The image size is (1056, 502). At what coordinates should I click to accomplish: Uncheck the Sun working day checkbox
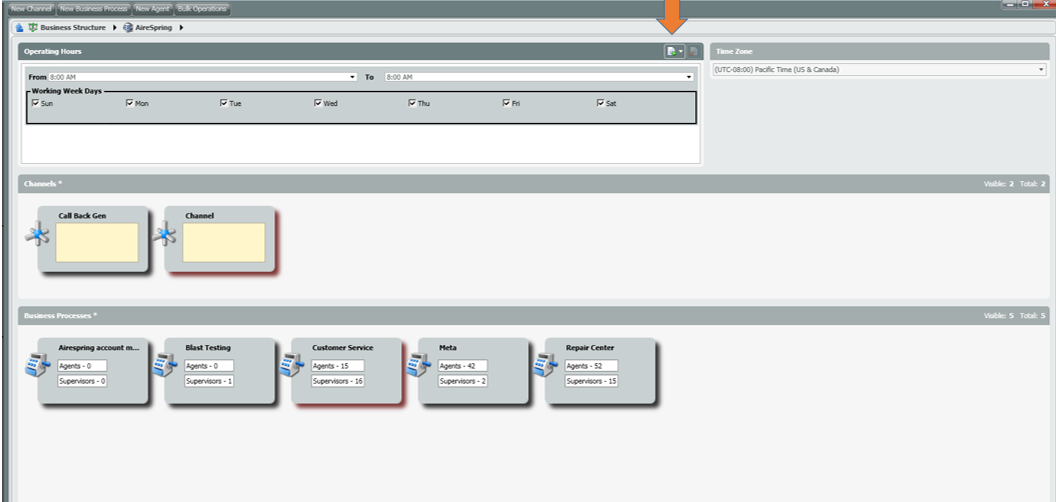35,103
